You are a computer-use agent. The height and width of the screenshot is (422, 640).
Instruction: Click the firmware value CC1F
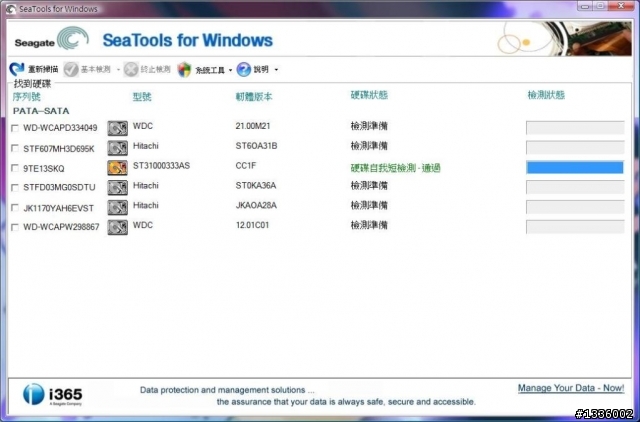pos(246,166)
